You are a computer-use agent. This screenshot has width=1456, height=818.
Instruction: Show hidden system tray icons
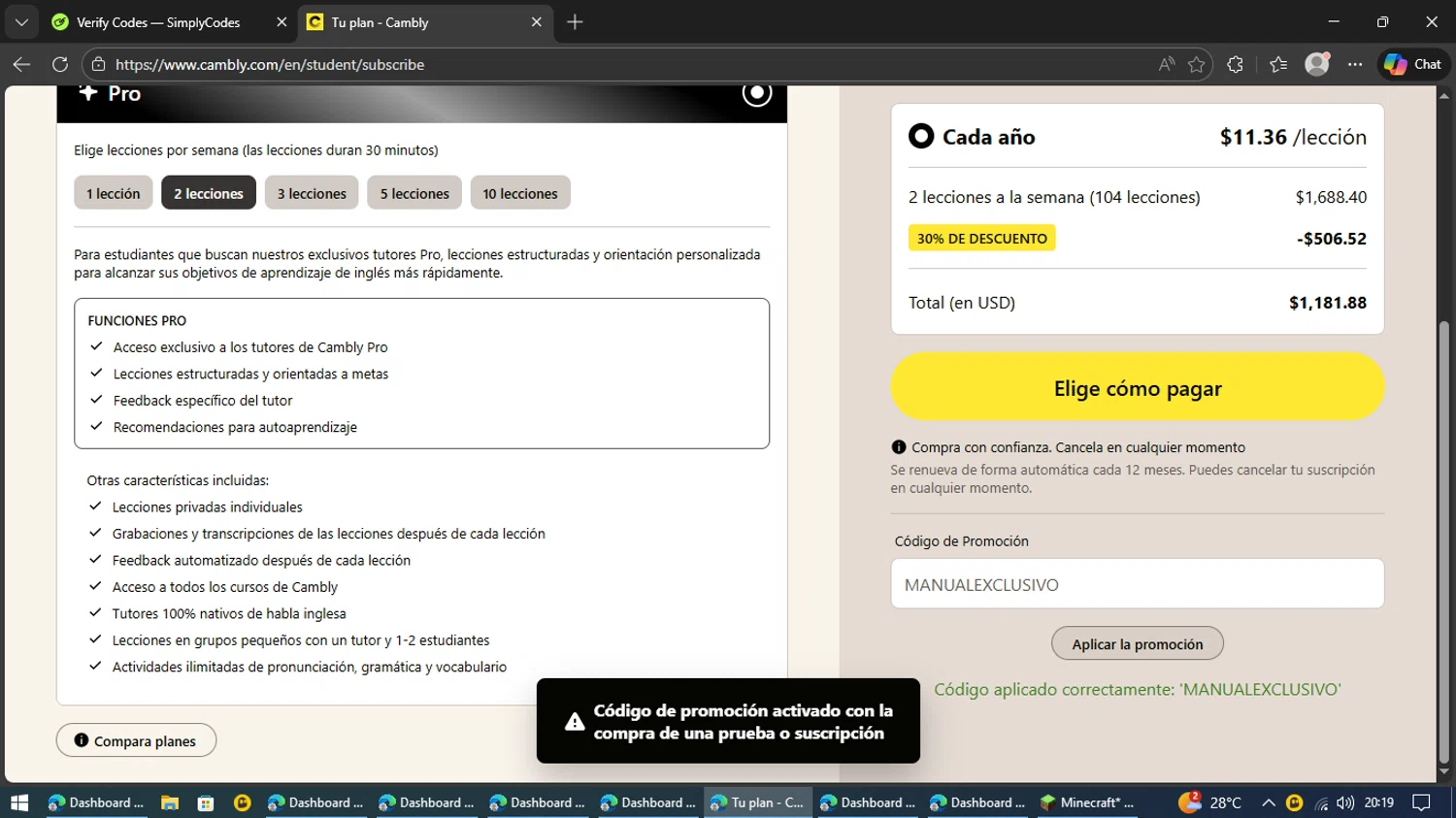coord(1268,802)
